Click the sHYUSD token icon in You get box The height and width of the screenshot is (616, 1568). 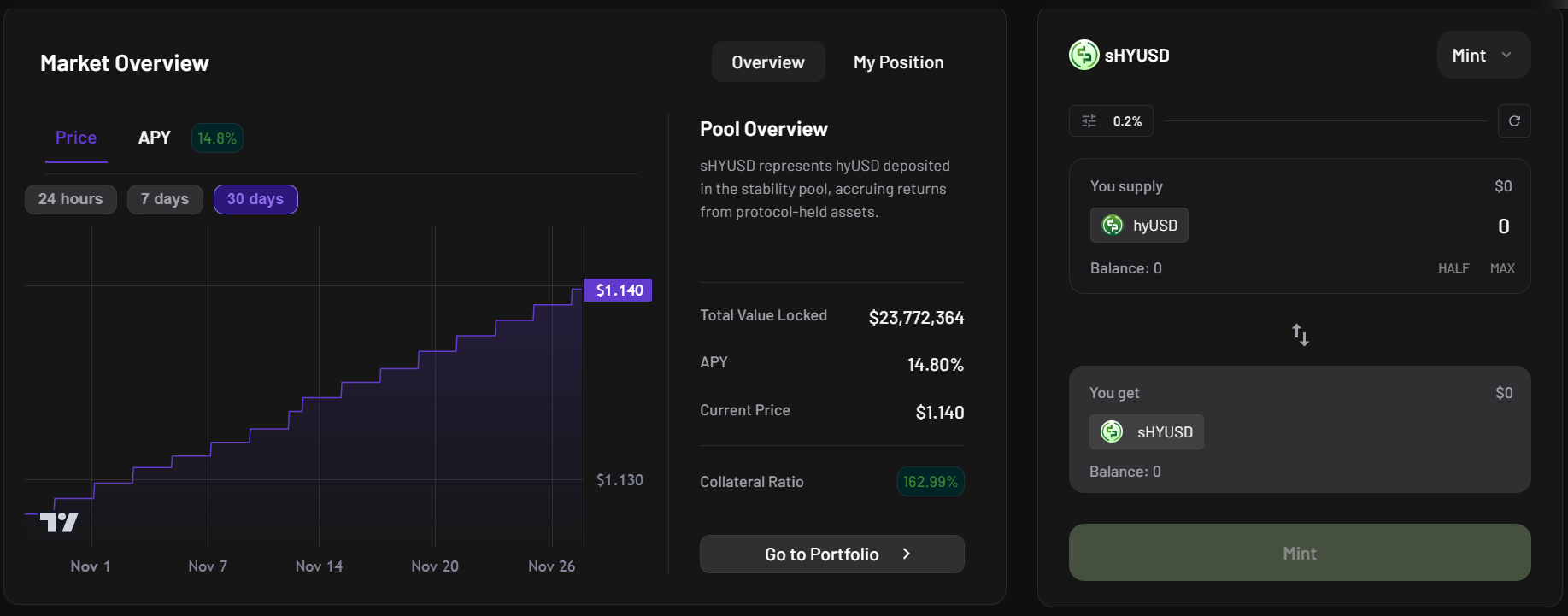1112,432
